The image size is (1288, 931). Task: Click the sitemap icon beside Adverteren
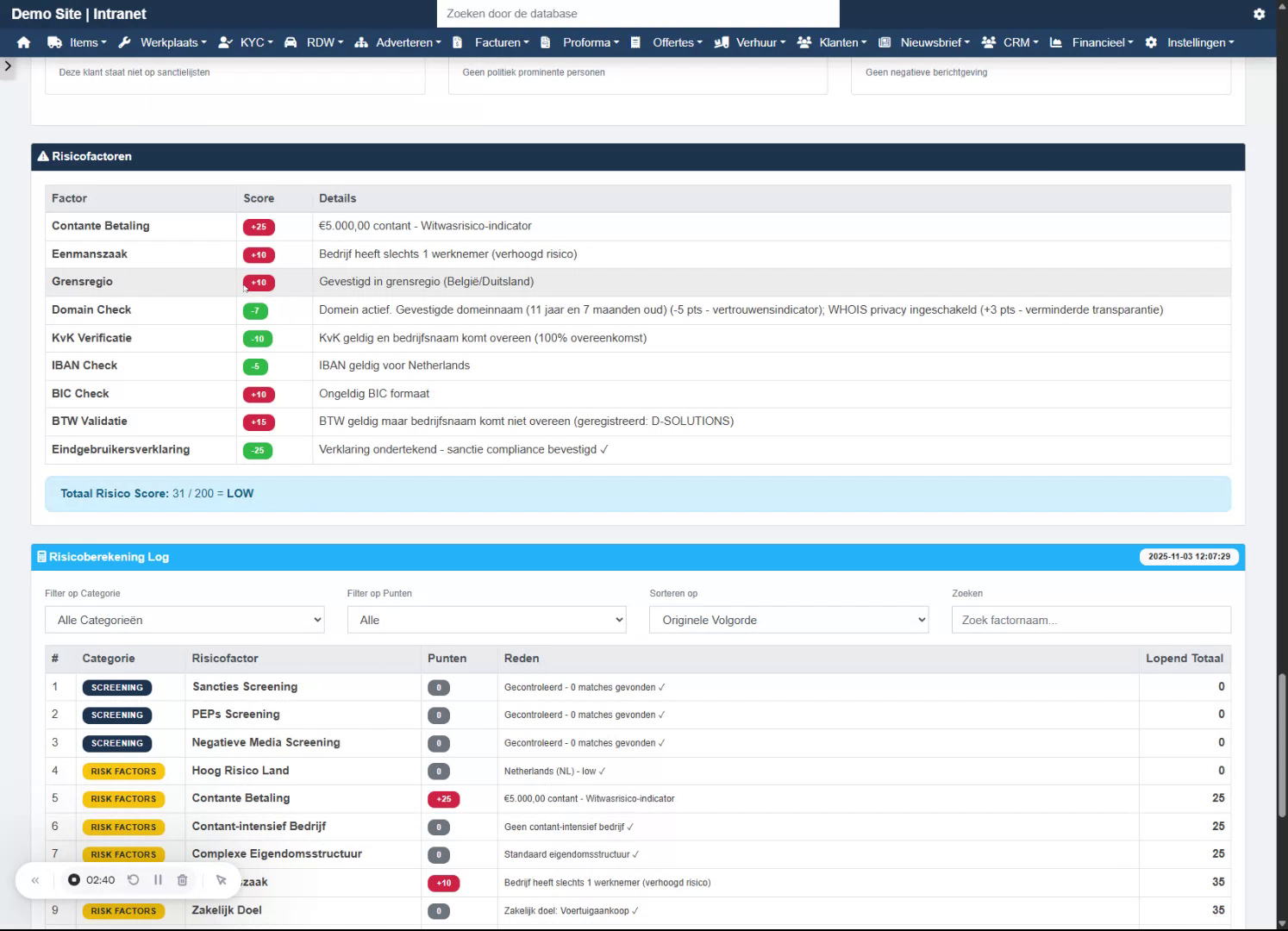361,42
